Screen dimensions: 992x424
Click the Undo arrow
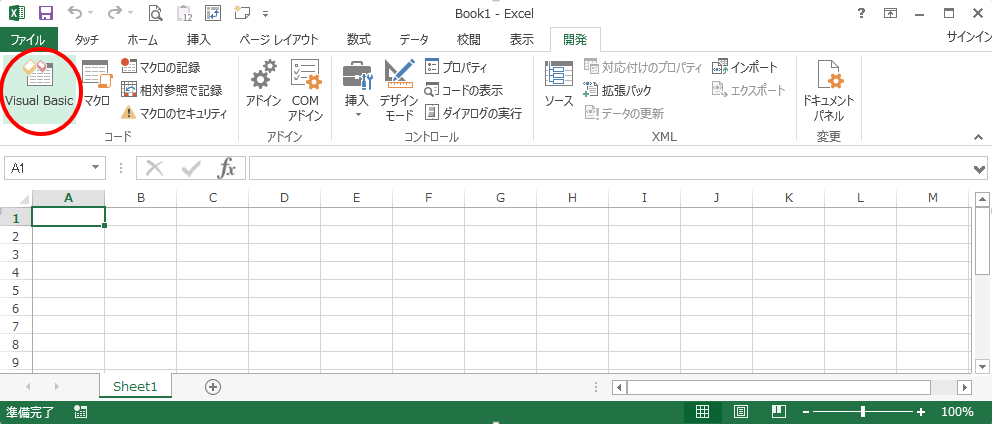pos(75,13)
